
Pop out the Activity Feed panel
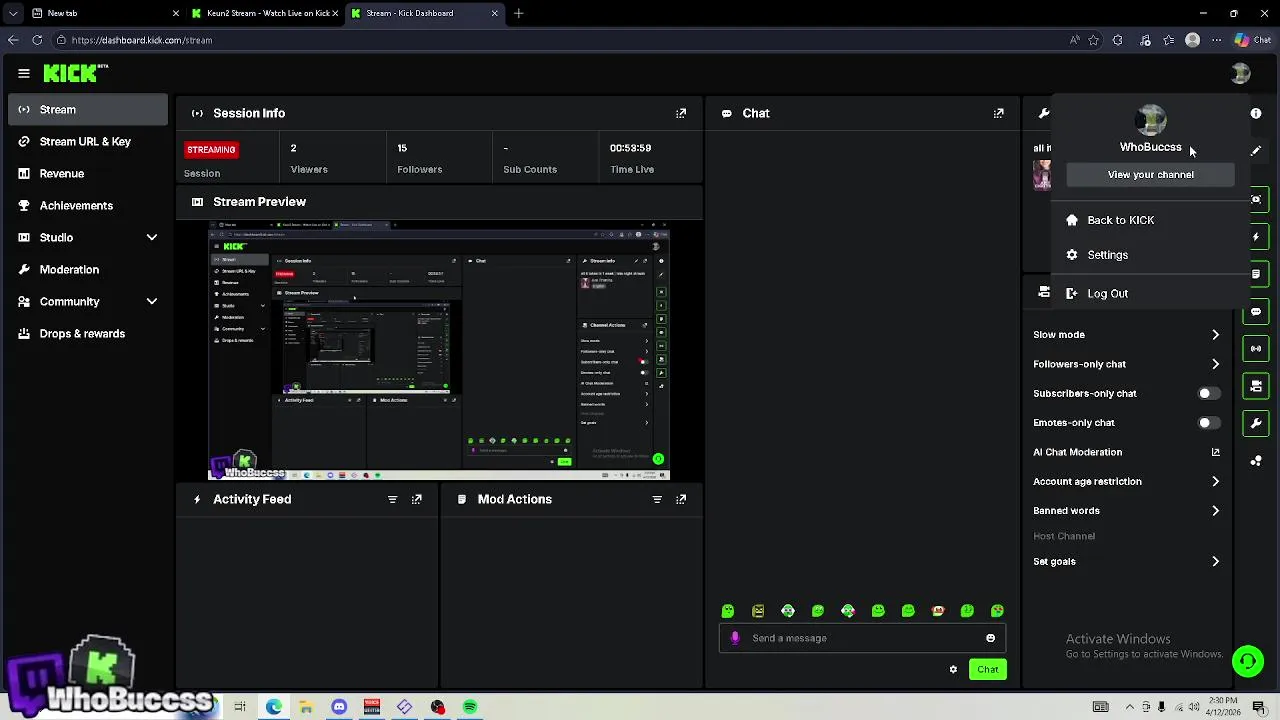coord(417,499)
